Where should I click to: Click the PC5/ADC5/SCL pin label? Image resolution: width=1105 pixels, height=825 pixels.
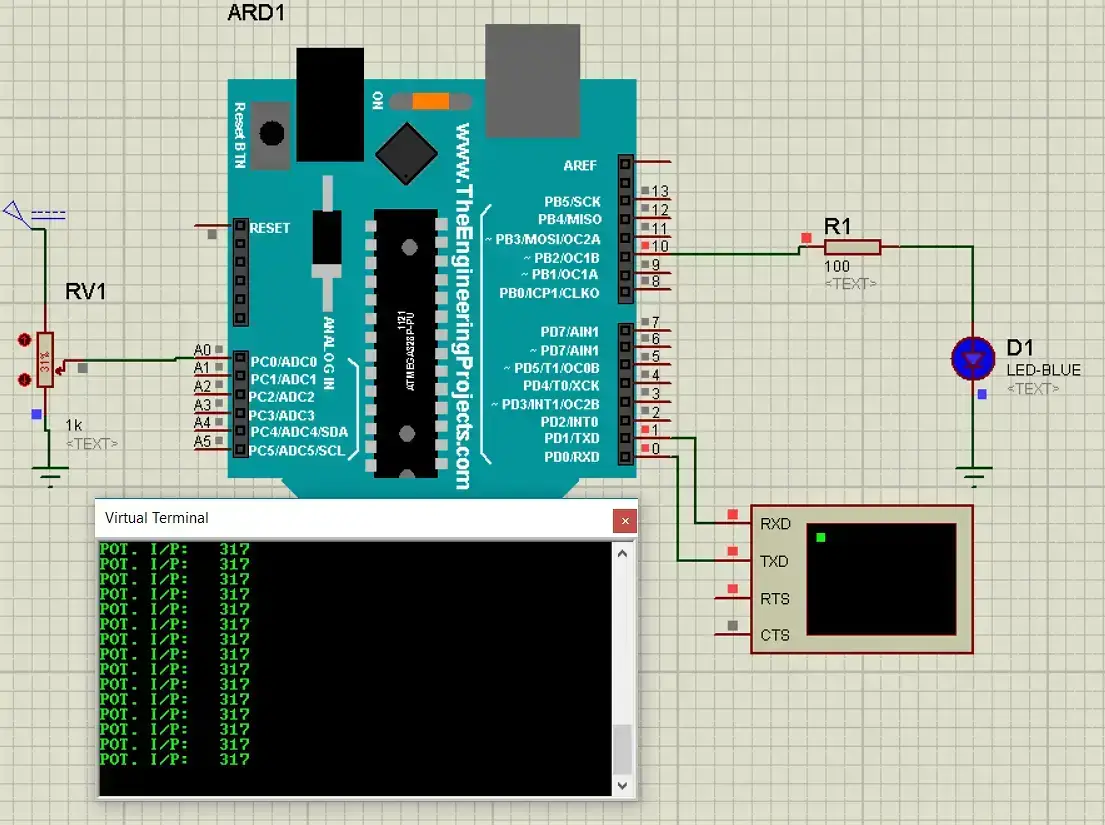tap(297, 451)
